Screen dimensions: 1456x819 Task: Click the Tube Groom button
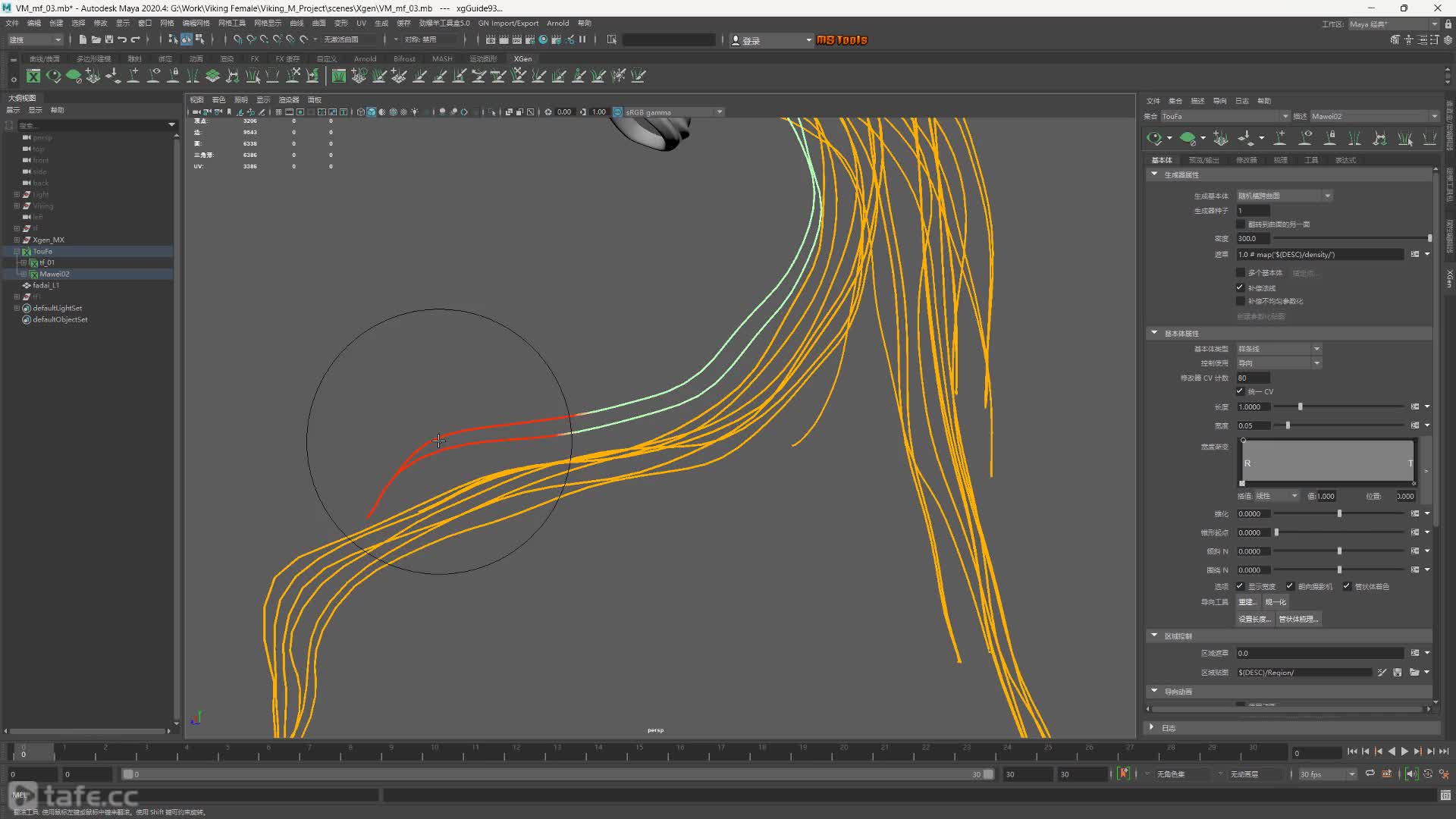[1298, 620]
